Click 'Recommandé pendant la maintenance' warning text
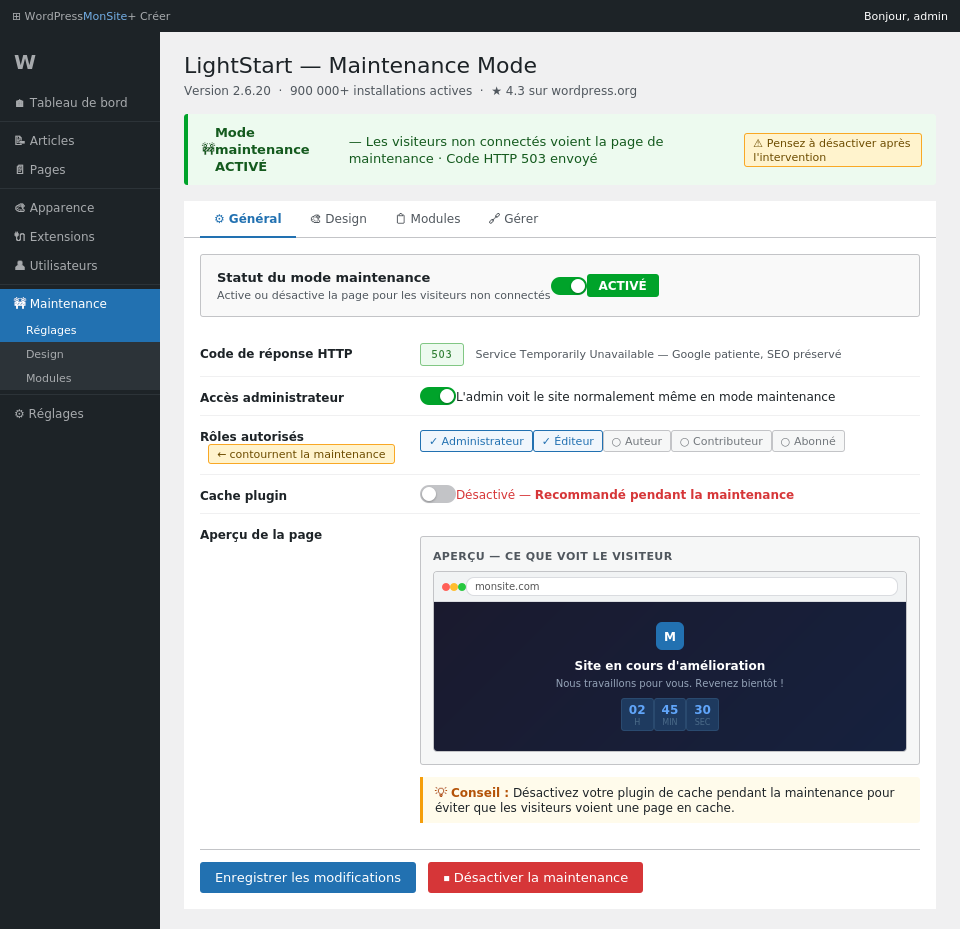This screenshot has height=929, width=960. (664, 494)
